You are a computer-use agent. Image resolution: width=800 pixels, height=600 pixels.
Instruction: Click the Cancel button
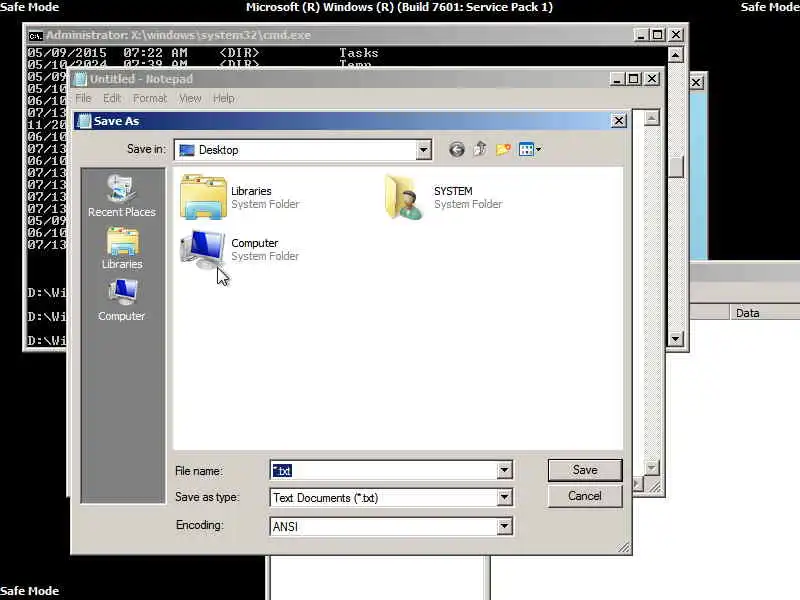coord(585,496)
